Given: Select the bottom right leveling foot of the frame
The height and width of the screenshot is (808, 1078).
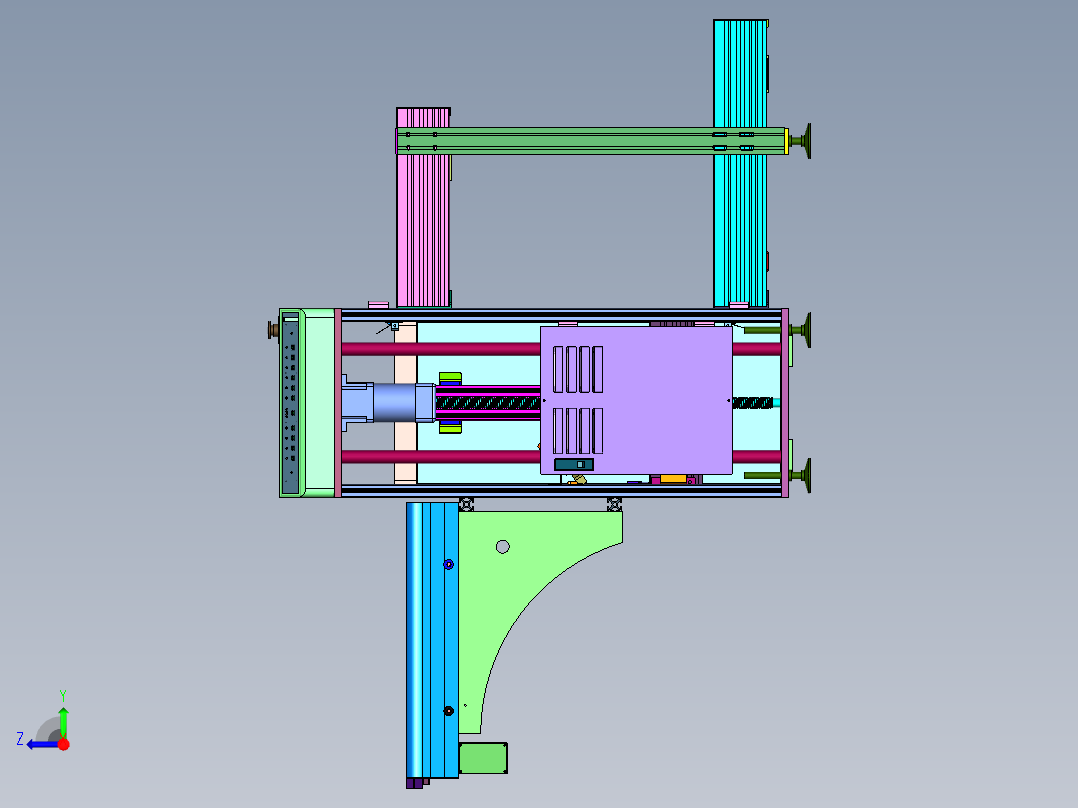Looking at the screenshot, I should tap(802, 475).
